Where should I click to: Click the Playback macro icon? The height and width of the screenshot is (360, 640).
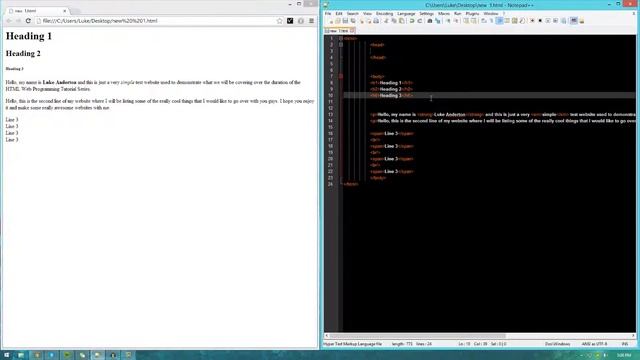(x=548, y=20)
